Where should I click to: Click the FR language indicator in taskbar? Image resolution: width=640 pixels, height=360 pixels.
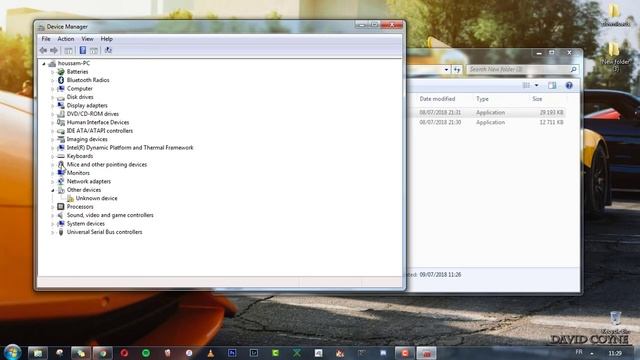tap(579, 352)
